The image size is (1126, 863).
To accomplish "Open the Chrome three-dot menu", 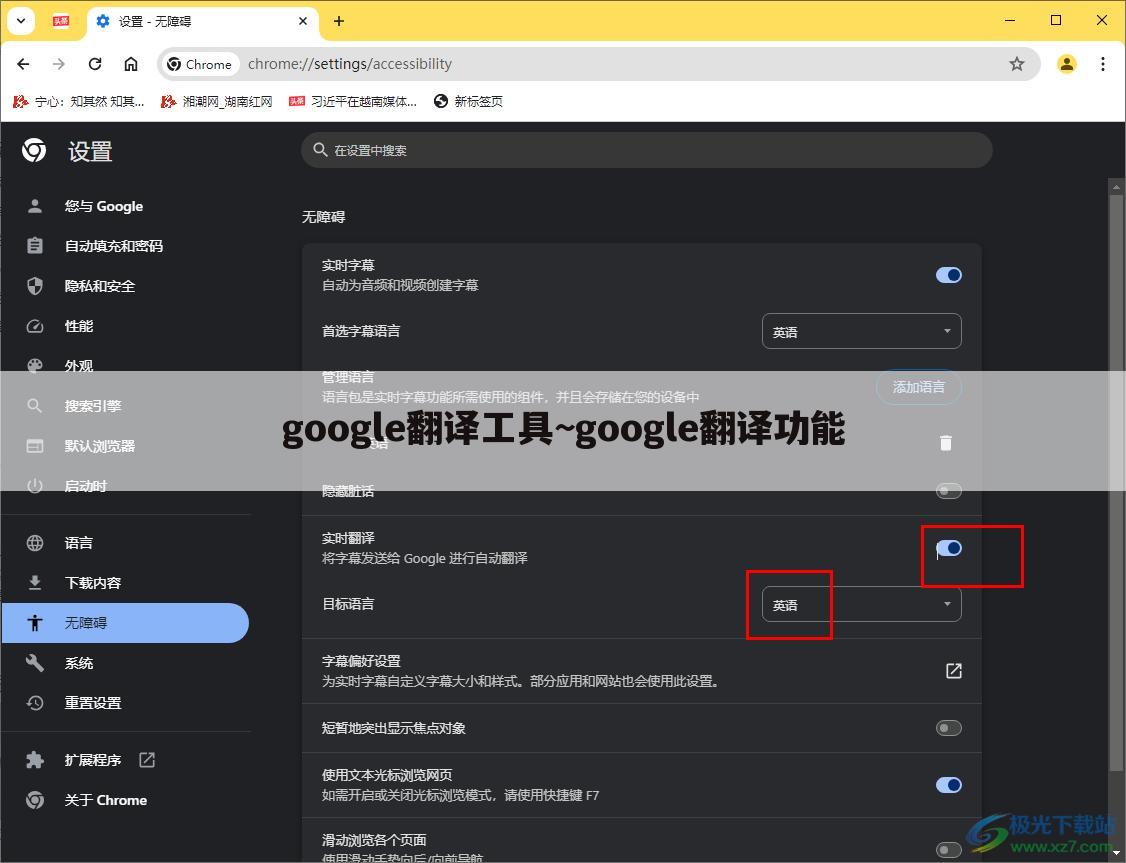I will tap(1103, 64).
